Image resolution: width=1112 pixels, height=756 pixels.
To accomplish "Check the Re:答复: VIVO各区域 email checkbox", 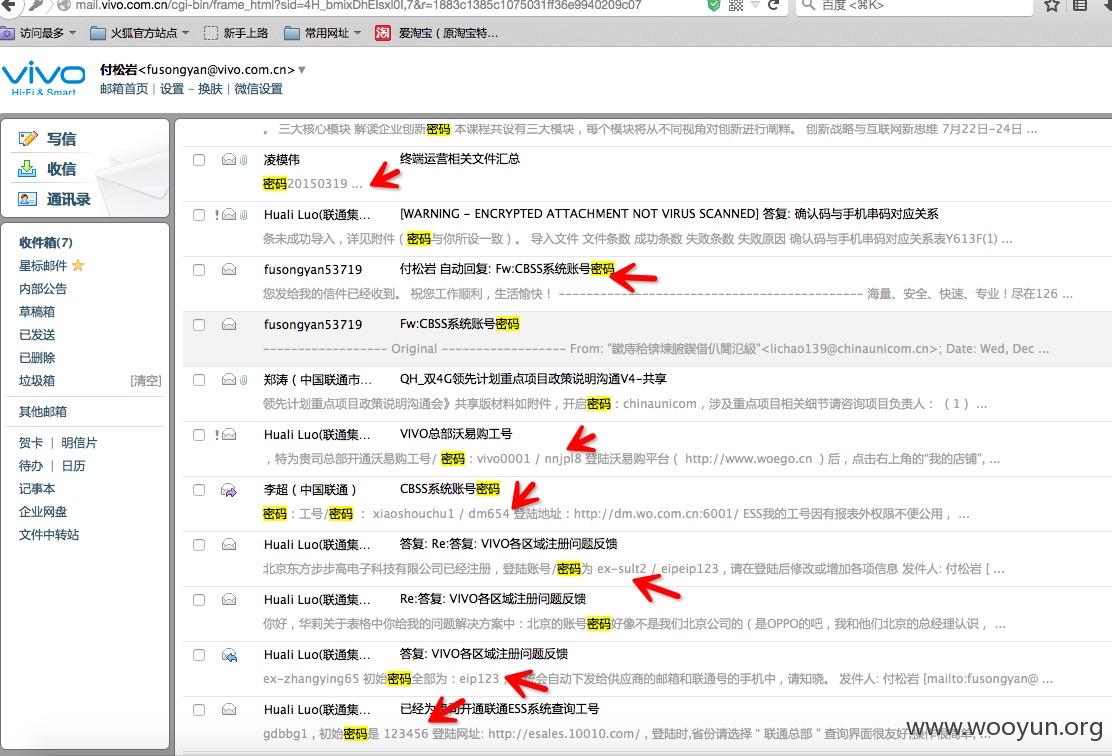I will (x=199, y=600).
